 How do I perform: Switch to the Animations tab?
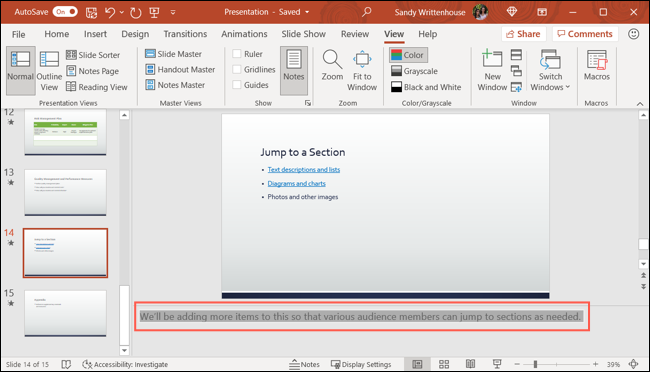pyautogui.click(x=244, y=34)
